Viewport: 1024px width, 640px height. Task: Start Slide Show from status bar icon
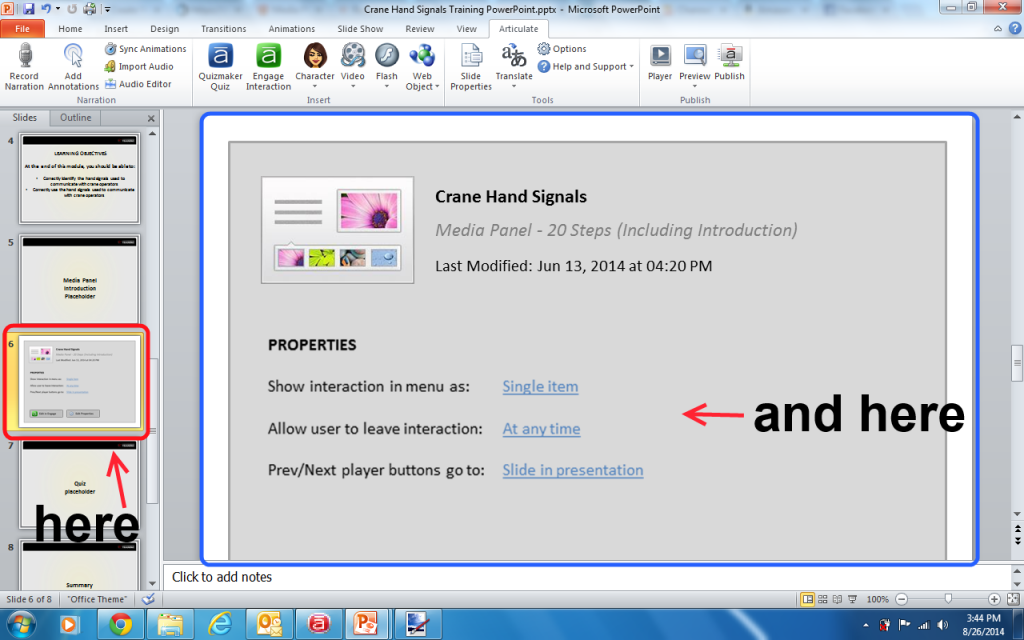852,599
